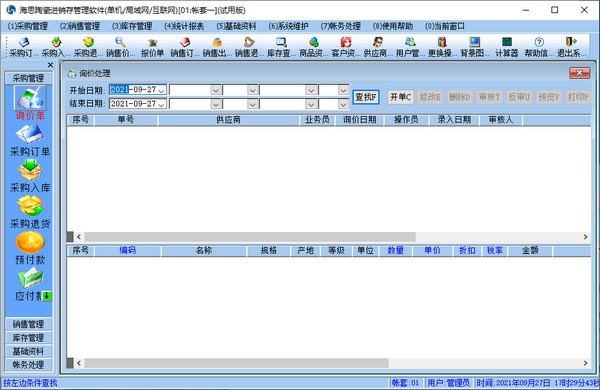Open the 销售出库 toolbar icon
The width and height of the screenshot is (600, 390).
(x=217, y=47)
